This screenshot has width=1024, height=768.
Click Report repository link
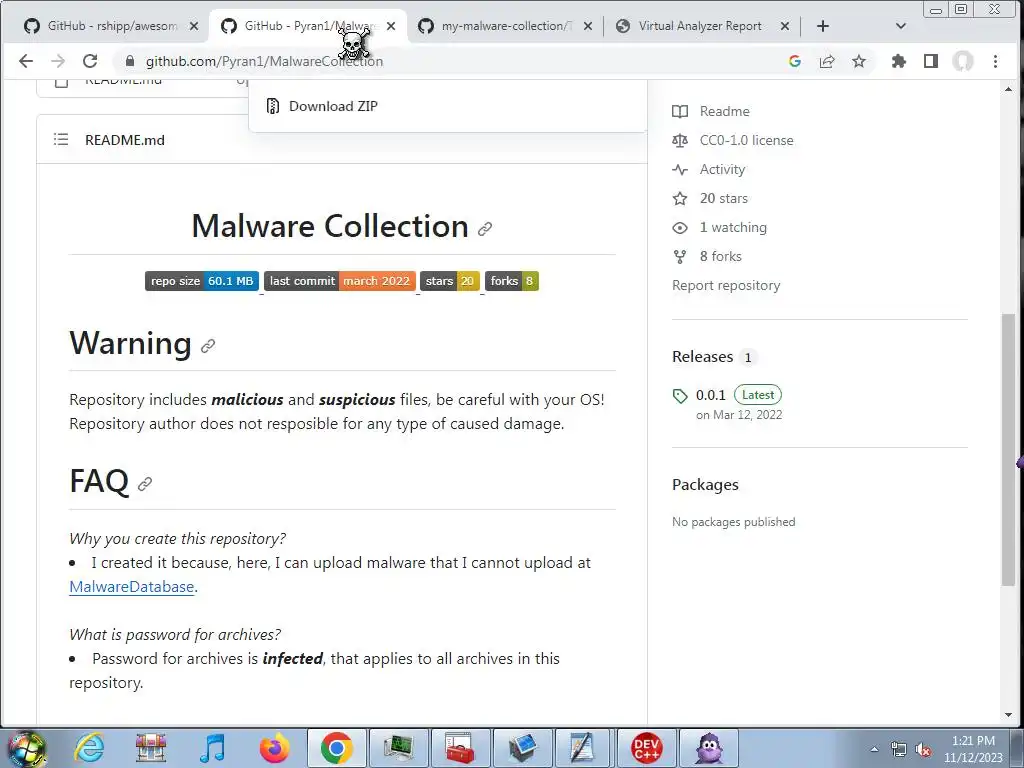726,285
